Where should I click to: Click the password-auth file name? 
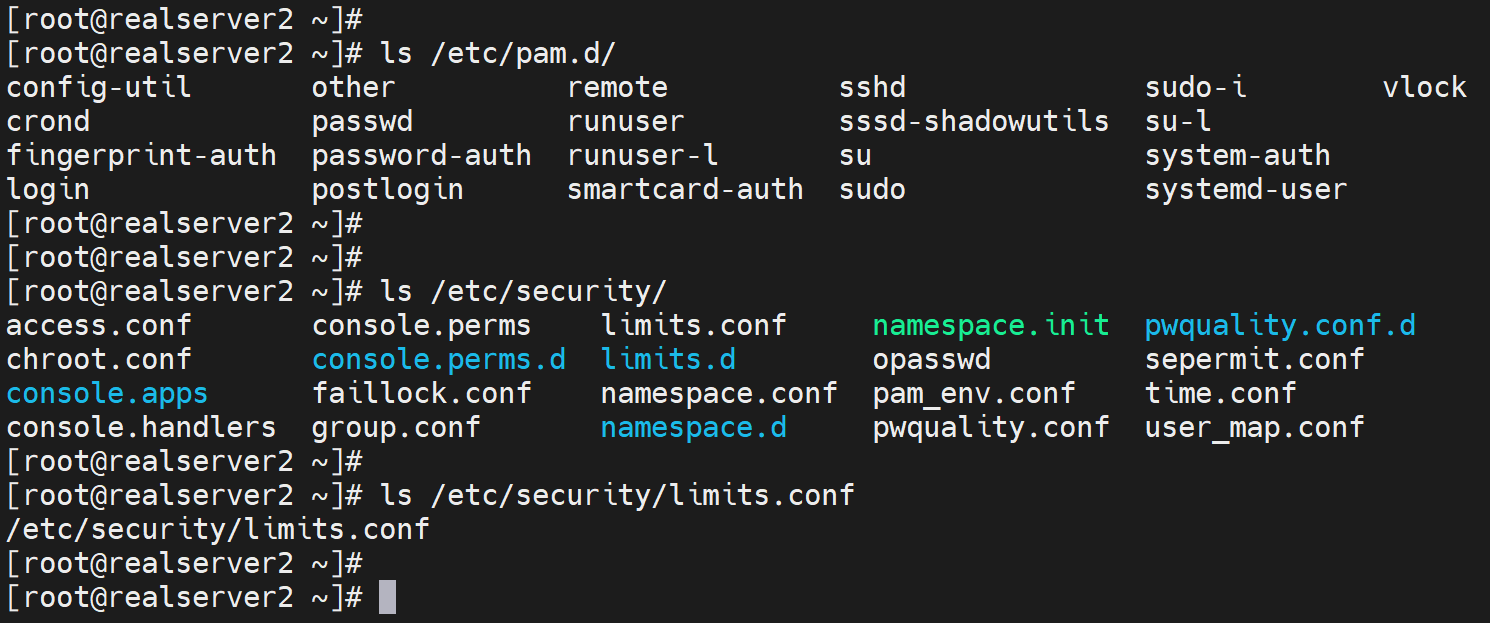click(421, 155)
